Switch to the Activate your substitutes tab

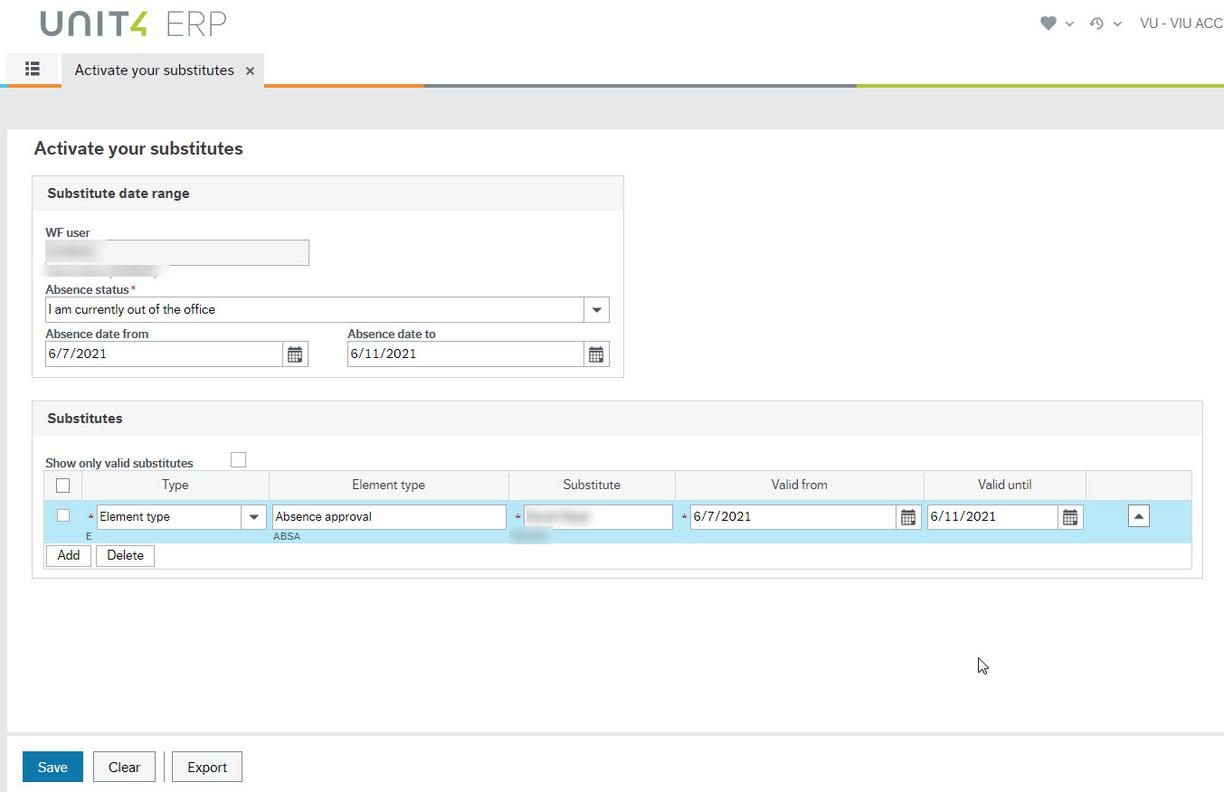(153, 70)
